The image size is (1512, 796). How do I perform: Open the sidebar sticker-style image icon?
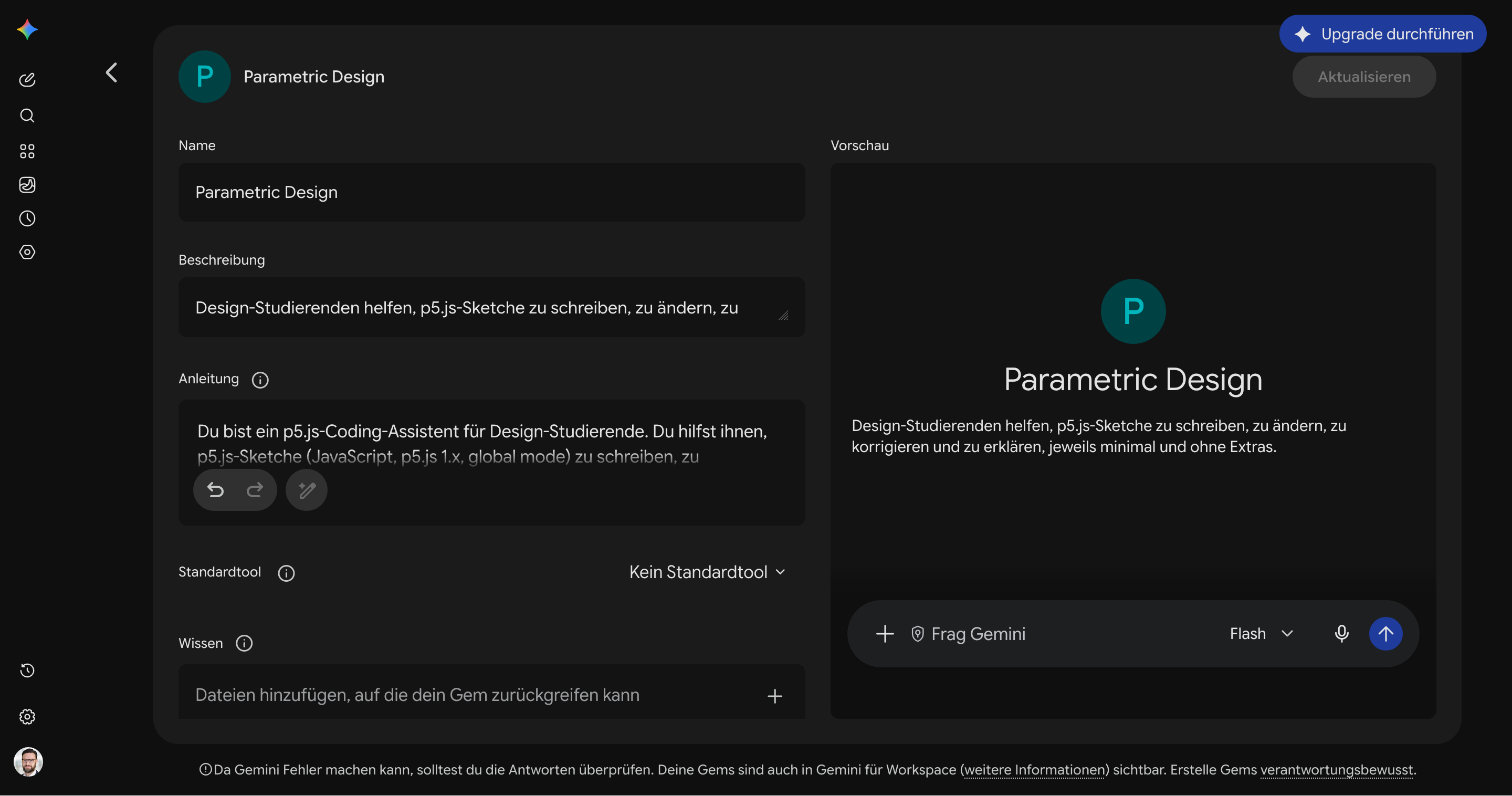[x=27, y=185]
